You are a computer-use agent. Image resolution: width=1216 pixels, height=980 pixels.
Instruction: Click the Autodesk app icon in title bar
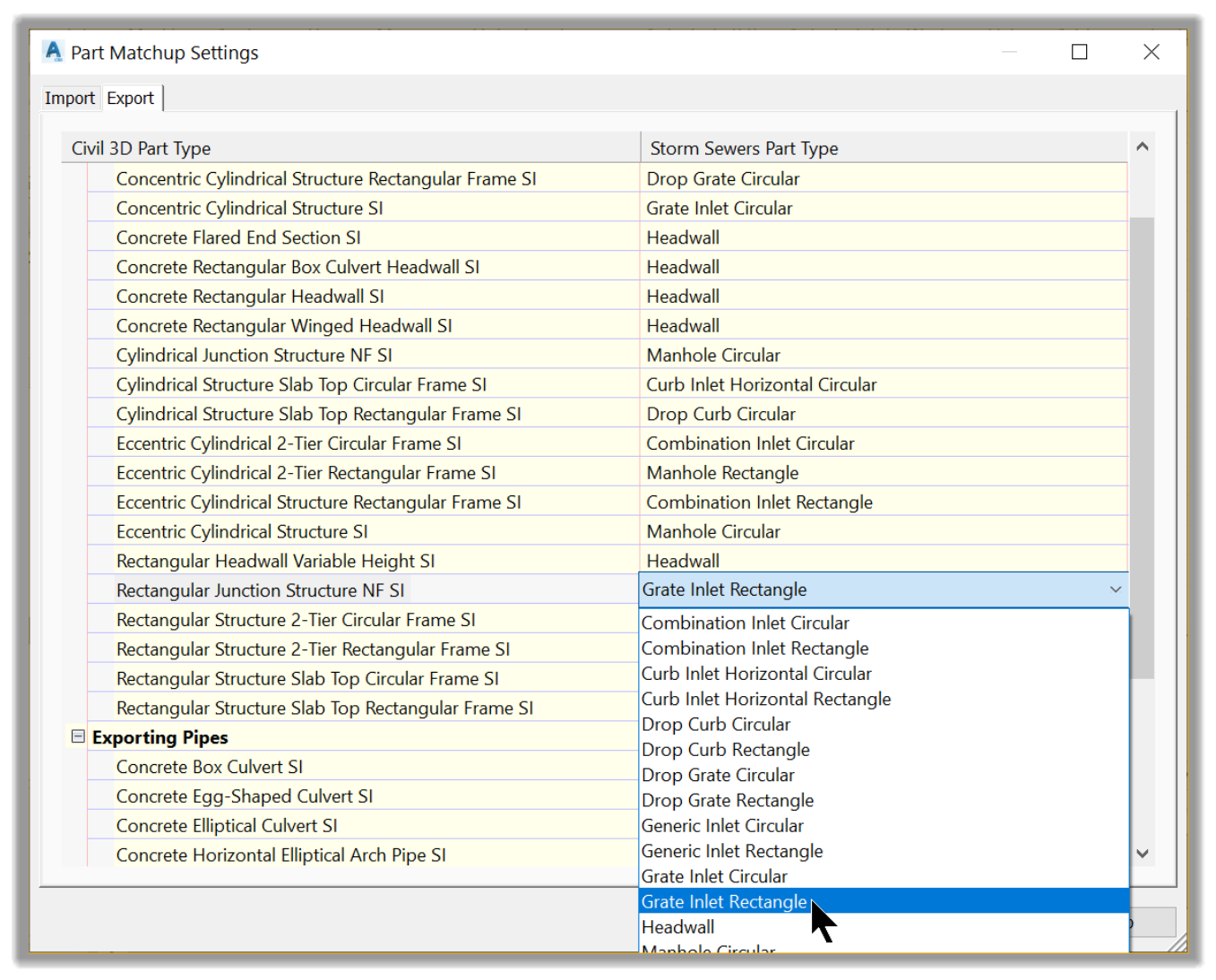pos(54,52)
